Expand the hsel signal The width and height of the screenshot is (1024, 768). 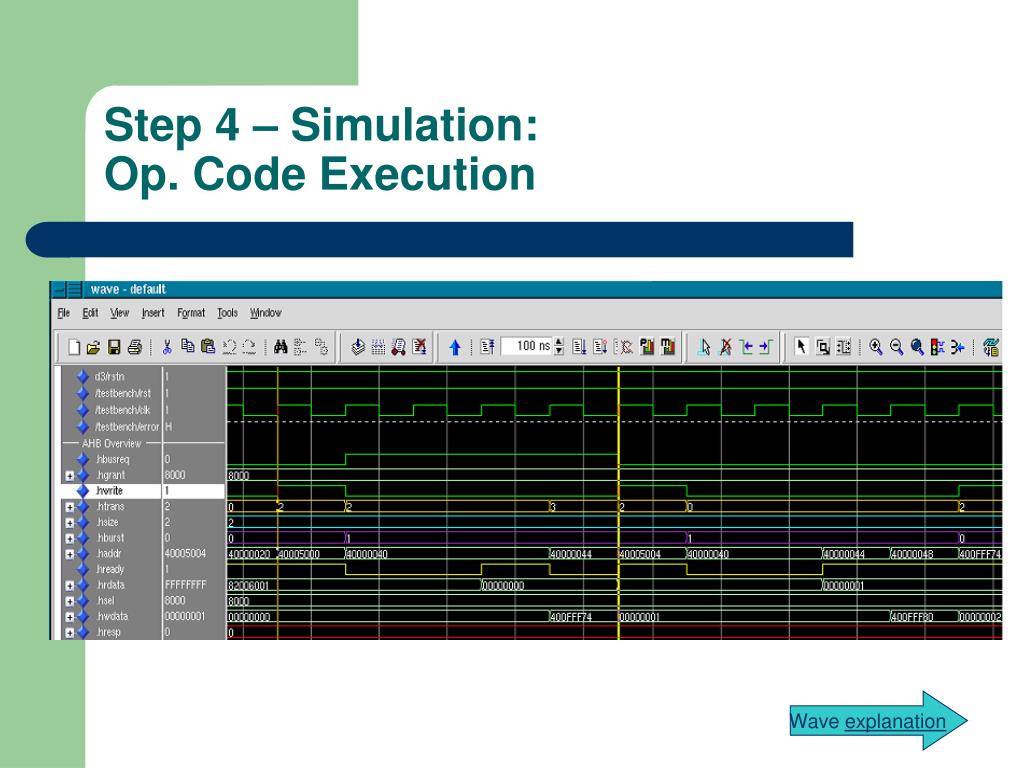click(70, 601)
